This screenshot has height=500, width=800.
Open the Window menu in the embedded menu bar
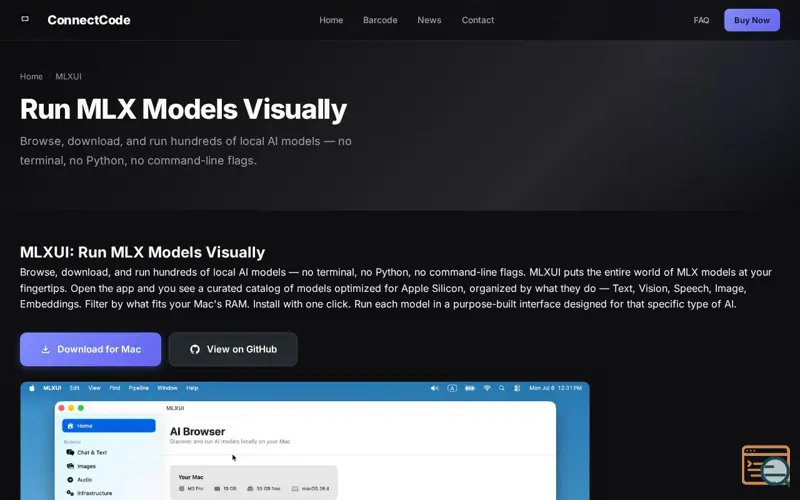pyautogui.click(x=167, y=388)
